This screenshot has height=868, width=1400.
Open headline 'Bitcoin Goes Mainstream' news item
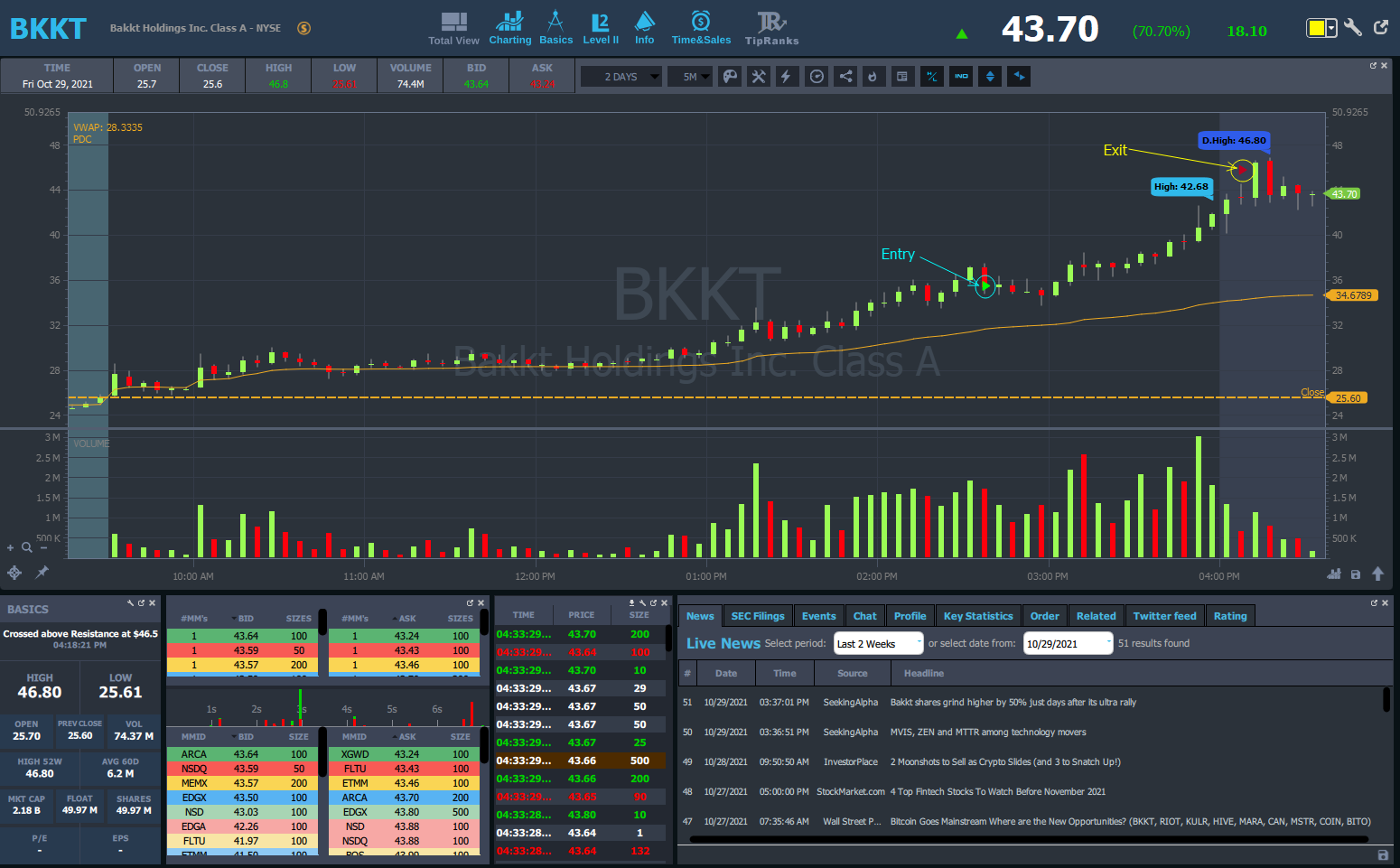(x=1131, y=821)
